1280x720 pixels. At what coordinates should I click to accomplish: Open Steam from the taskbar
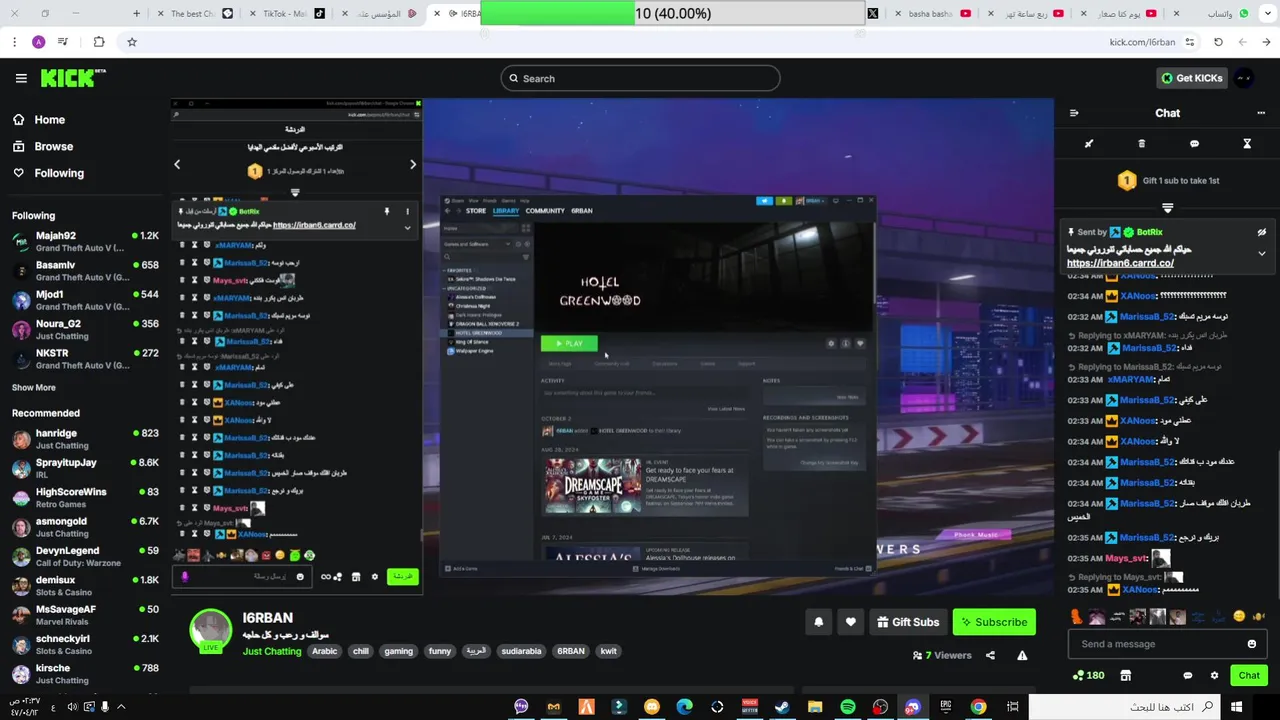click(782, 707)
